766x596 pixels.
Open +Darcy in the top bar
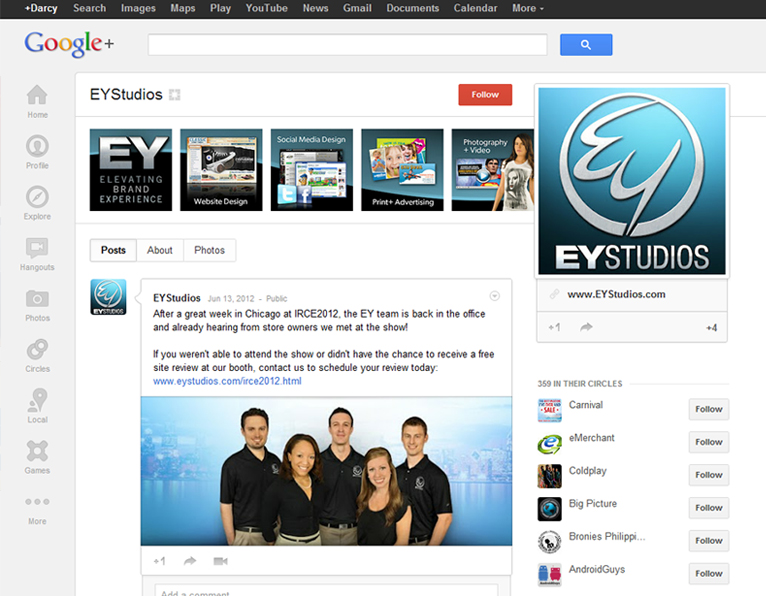point(41,8)
